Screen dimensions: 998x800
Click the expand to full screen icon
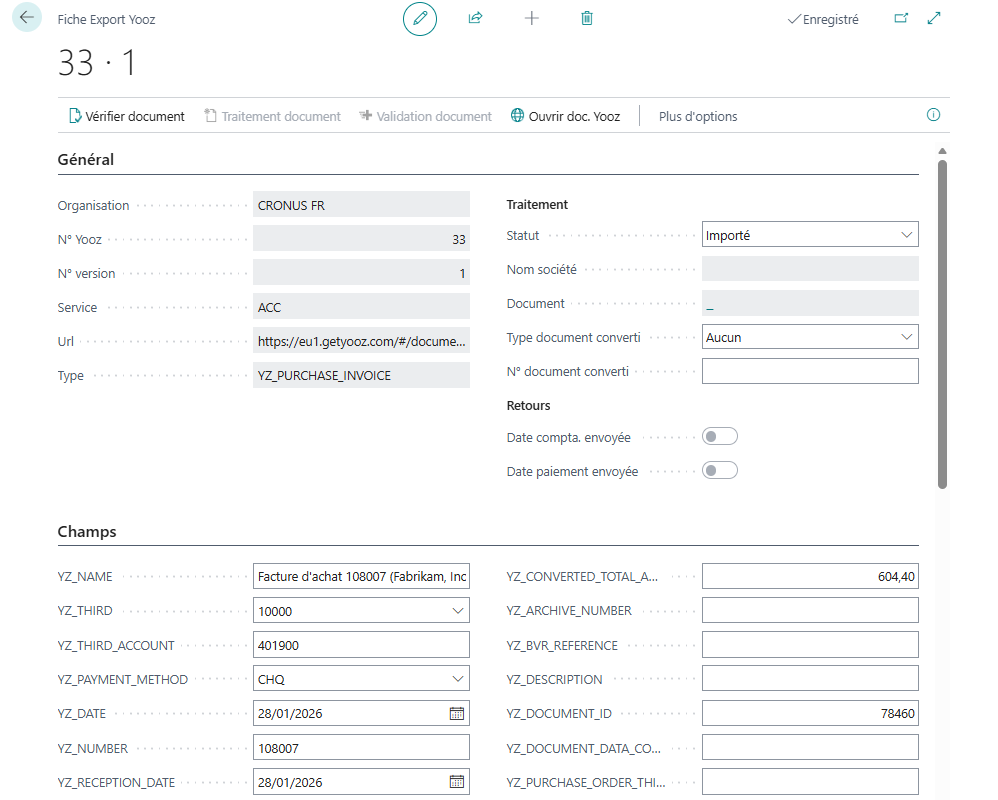coord(935,18)
